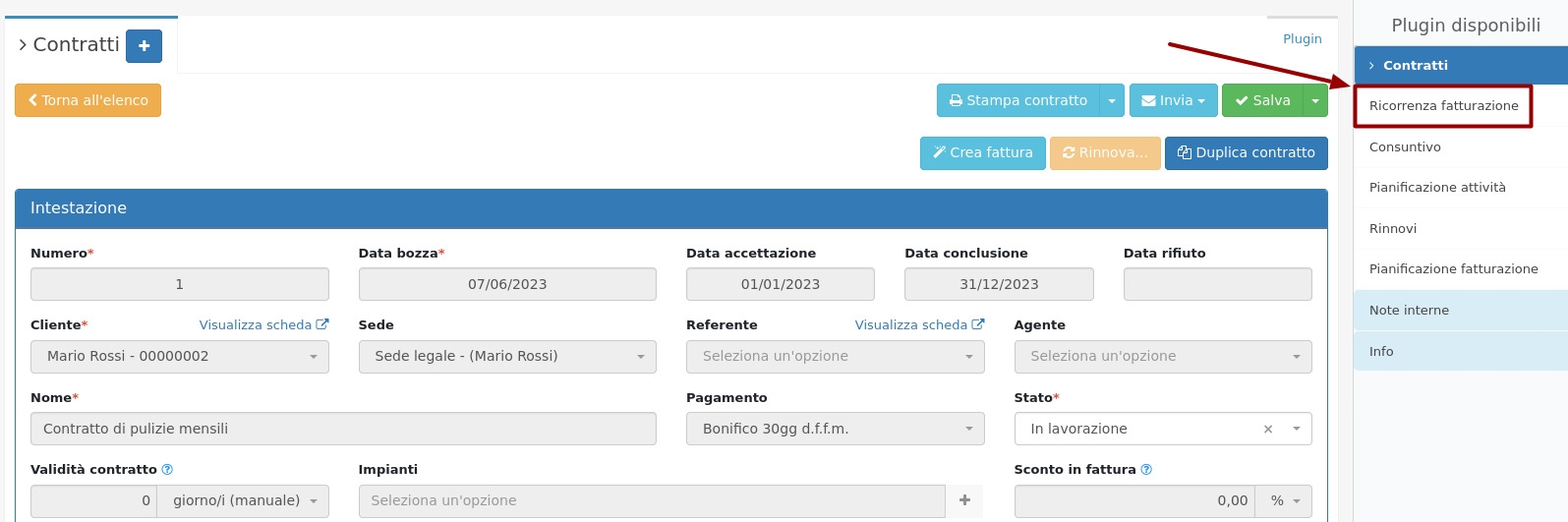Click the help icon next to Validità contratto
Viewport: 1568px width, 522px height.
tap(167, 470)
